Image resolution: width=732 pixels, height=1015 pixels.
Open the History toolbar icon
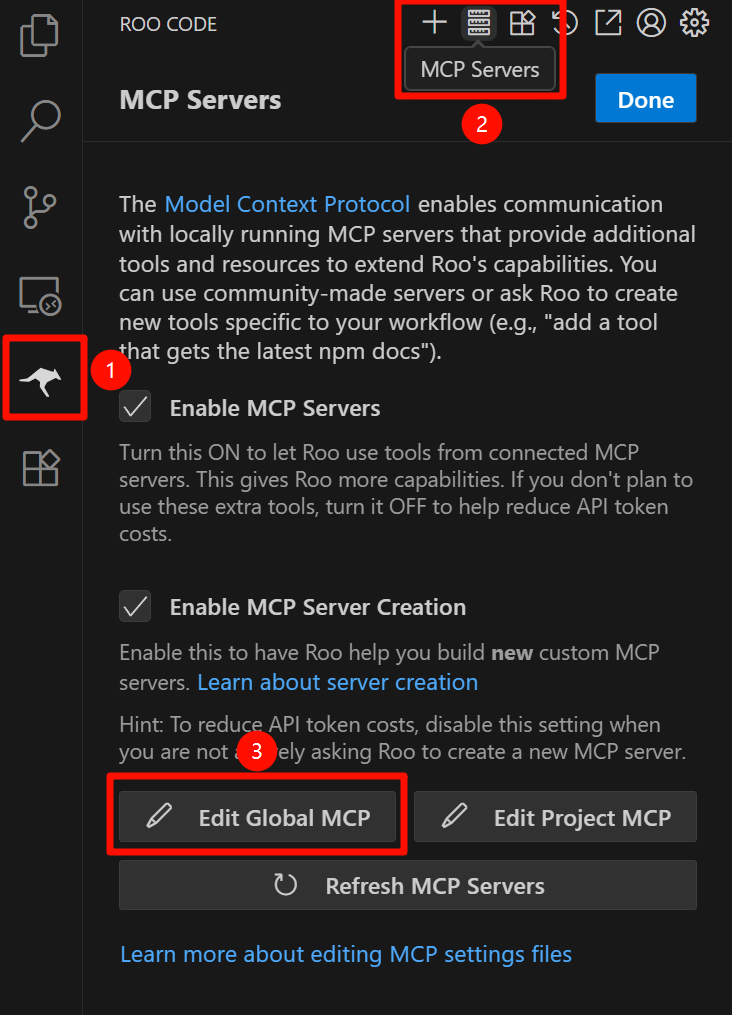click(565, 22)
